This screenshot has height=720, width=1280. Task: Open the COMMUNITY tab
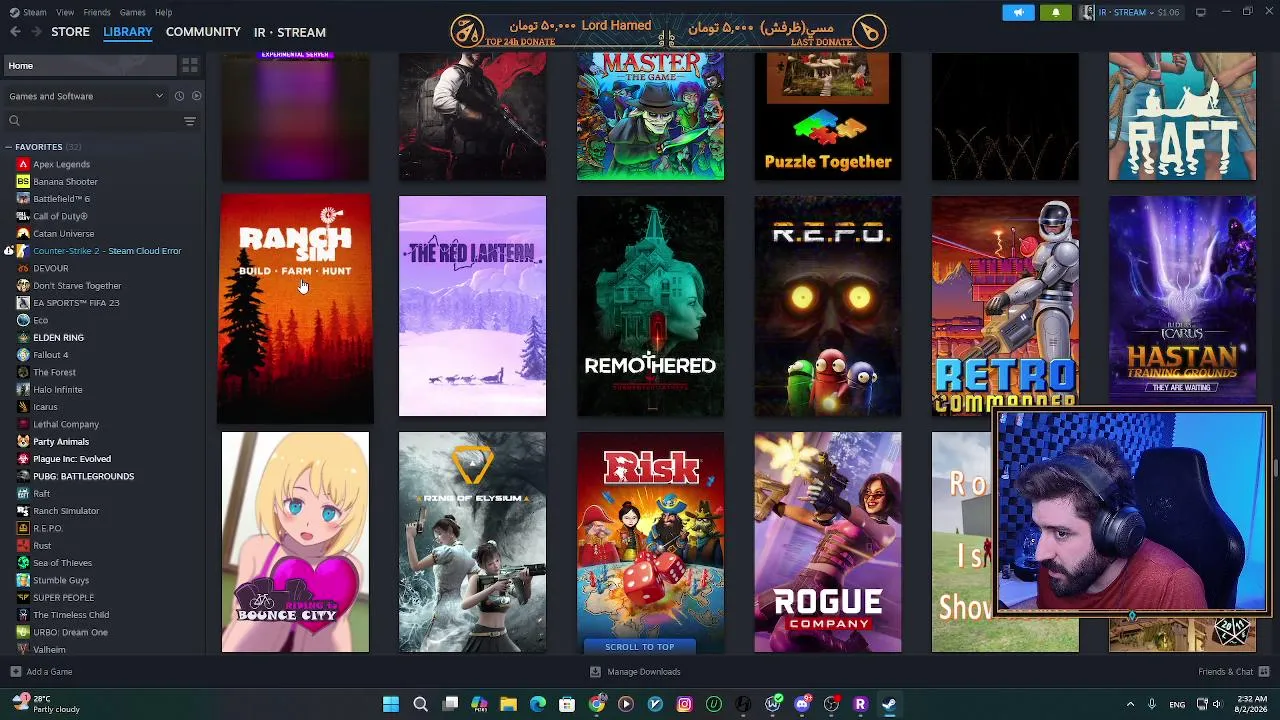[203, 32]
